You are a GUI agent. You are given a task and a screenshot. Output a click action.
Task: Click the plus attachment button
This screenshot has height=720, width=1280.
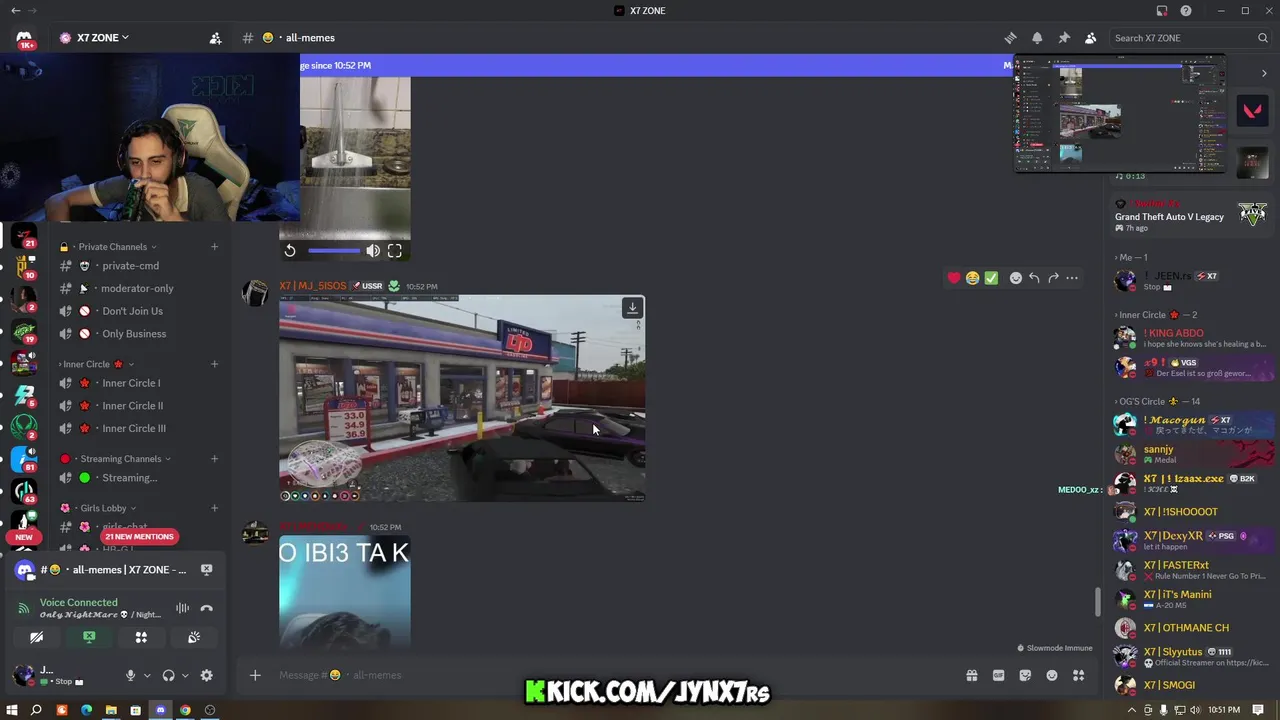(x=255, y=675)
